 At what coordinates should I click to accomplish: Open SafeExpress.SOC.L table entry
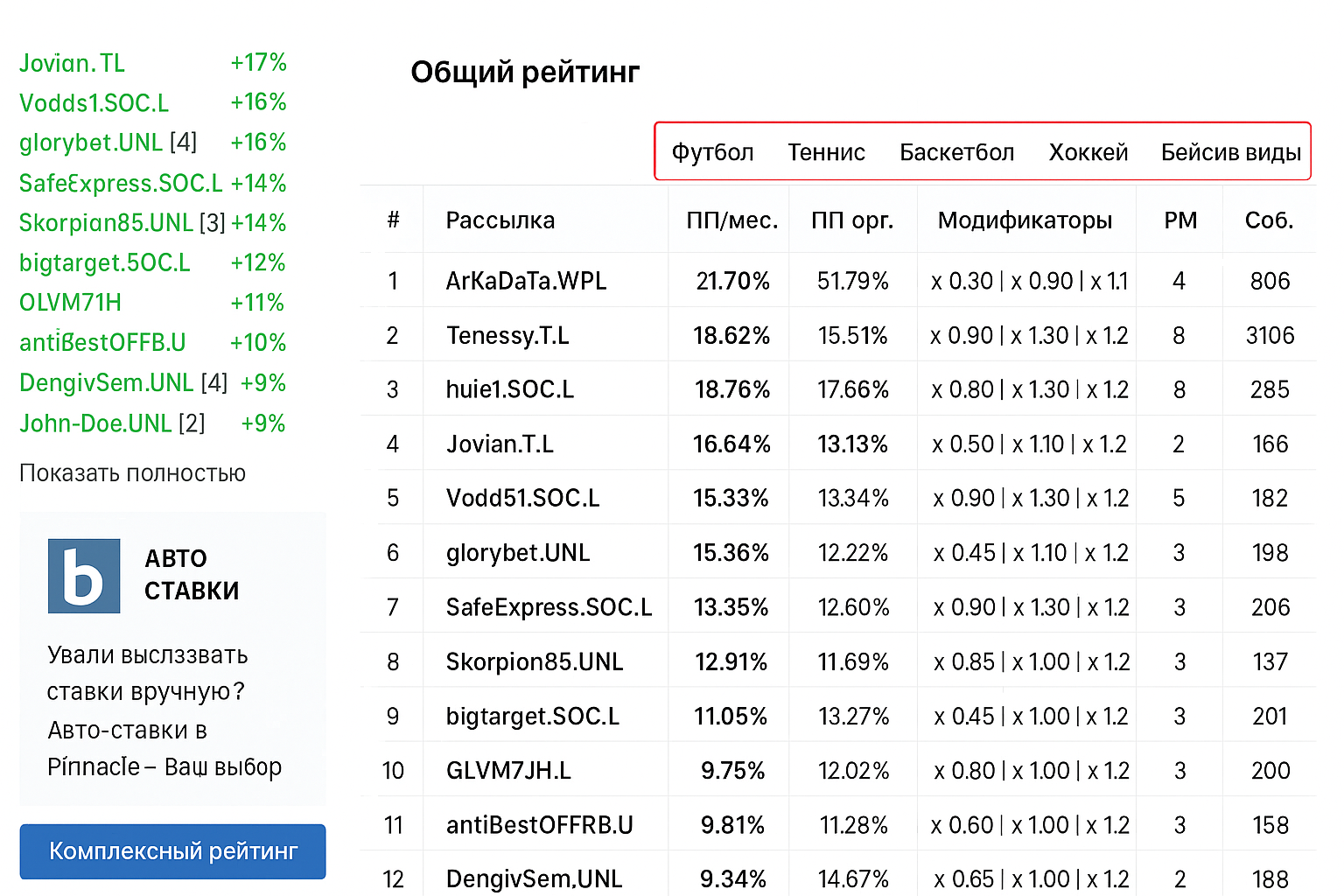[549, 607]
